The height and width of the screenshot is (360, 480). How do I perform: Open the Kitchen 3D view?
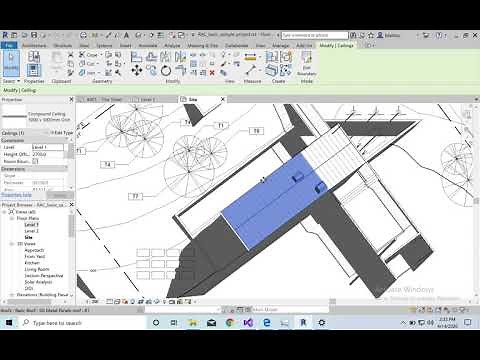(x=32, y=263)
